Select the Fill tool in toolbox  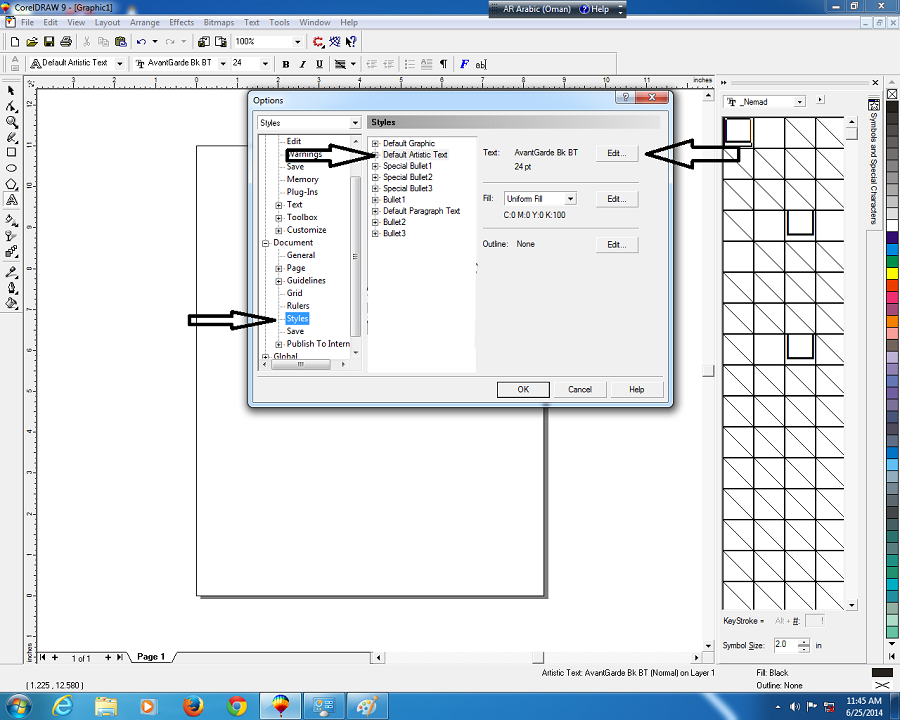11,303
